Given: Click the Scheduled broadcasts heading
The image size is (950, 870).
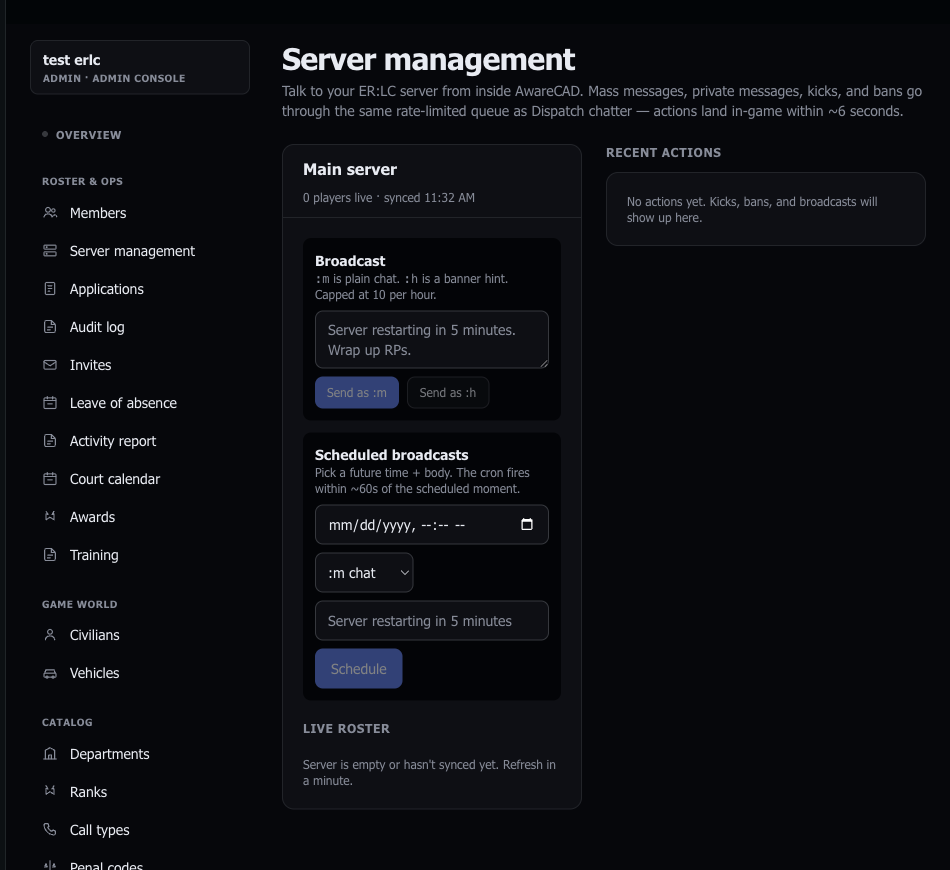Looking at the screenshot, I should (x=391, y=455).
